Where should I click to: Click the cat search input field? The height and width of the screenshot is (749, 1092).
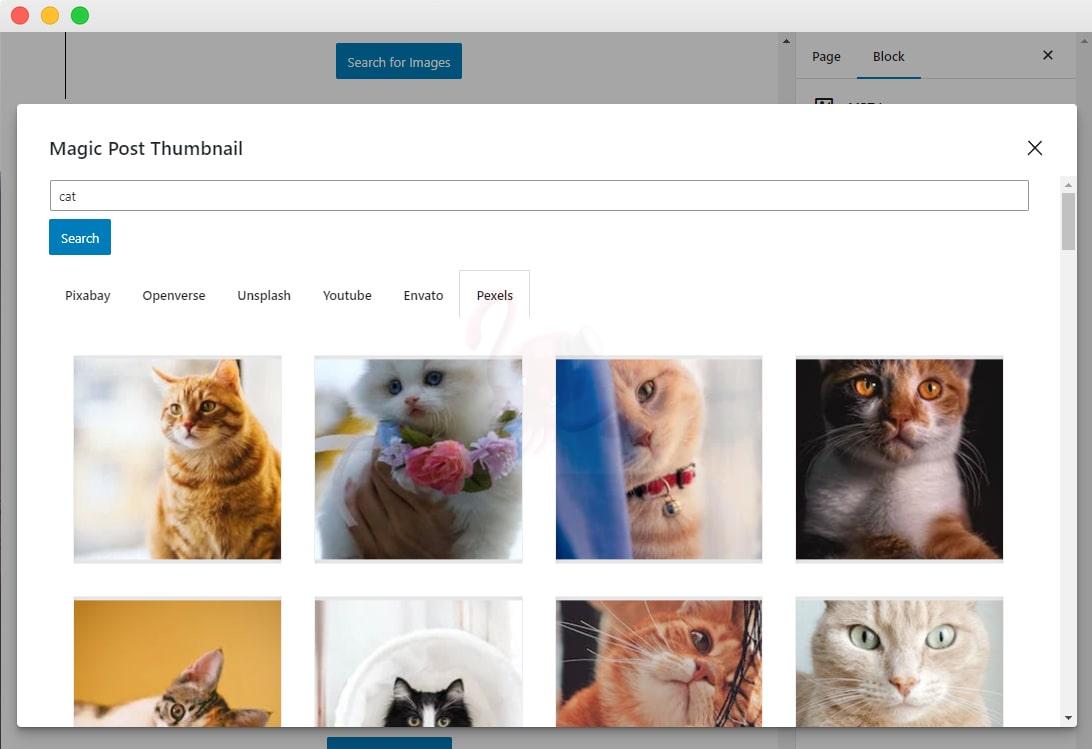pos(539,196)
